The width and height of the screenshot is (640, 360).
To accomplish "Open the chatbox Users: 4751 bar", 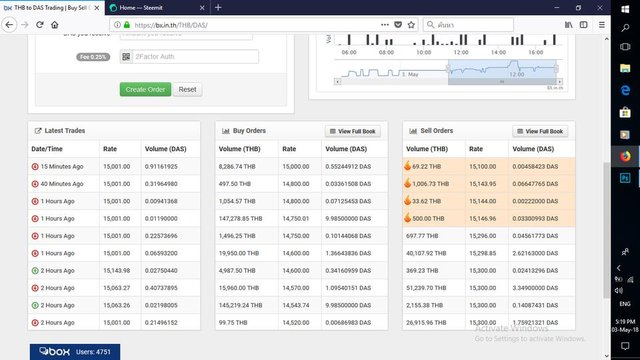I will [75, 351].
